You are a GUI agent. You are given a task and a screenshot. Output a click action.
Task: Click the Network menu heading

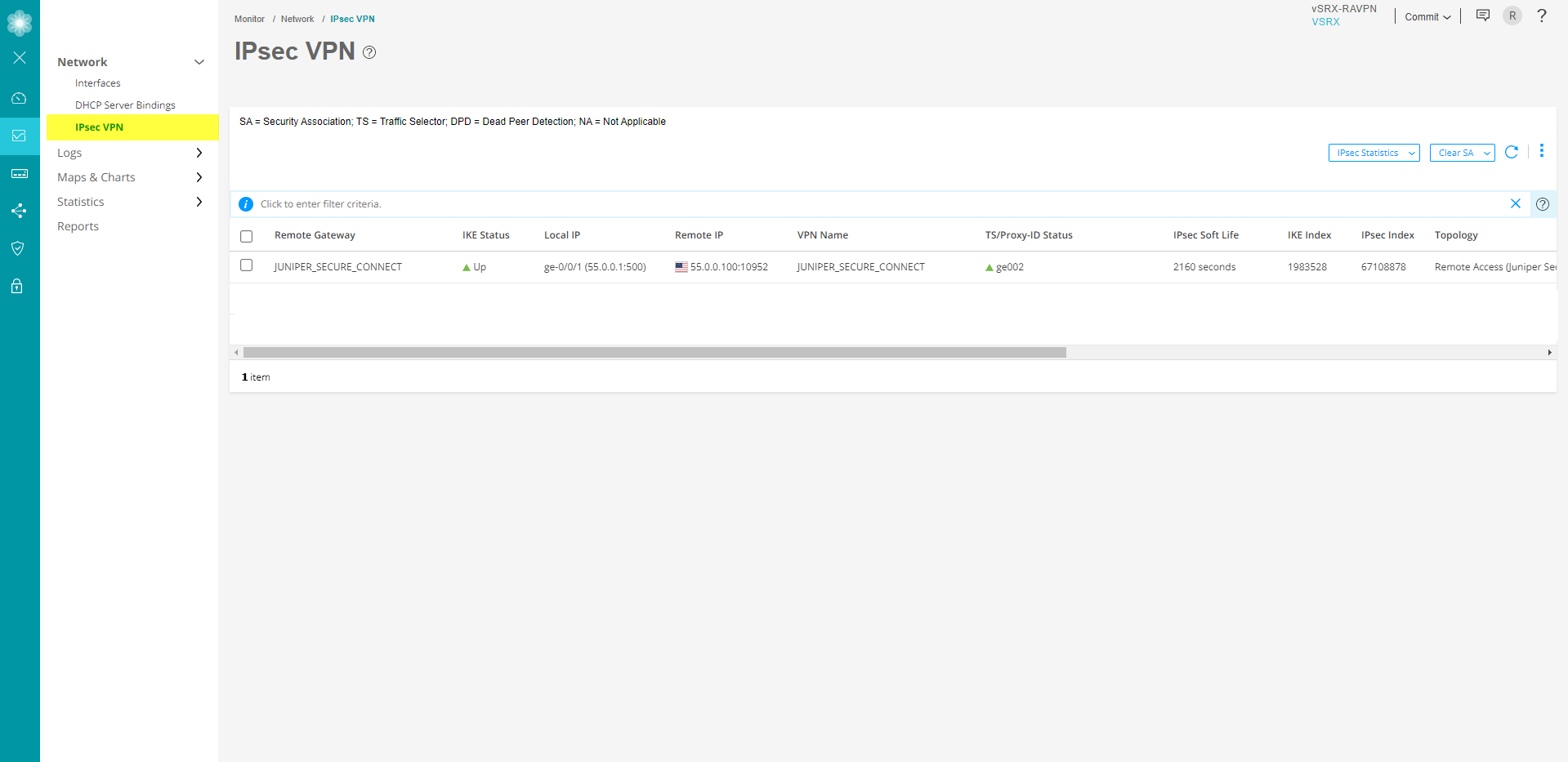point(83,62)
